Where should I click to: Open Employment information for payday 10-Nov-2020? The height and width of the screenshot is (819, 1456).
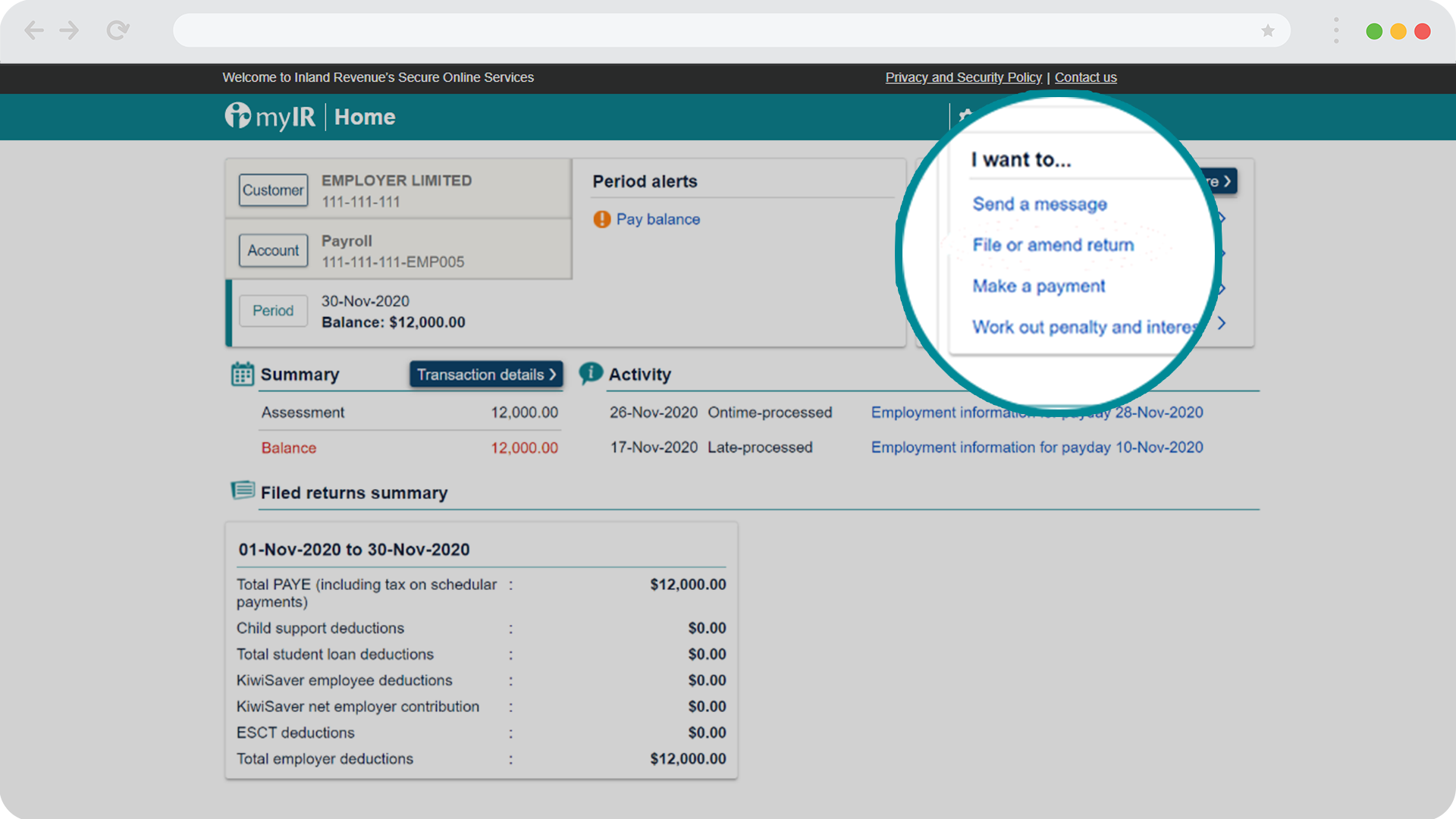(x=1037, y=447)
